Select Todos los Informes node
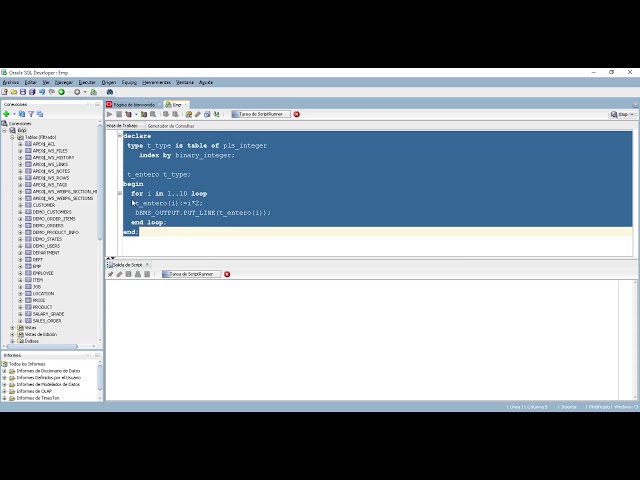 [27, 364]
